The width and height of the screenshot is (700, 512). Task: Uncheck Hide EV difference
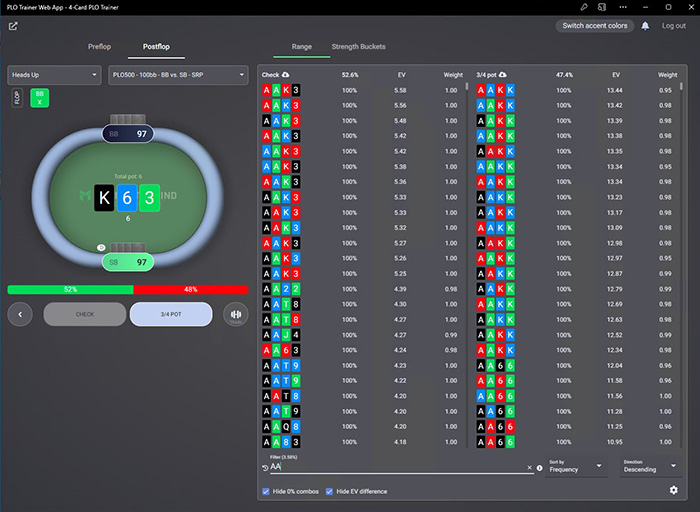pyautogui.click(x=330, y=491)
